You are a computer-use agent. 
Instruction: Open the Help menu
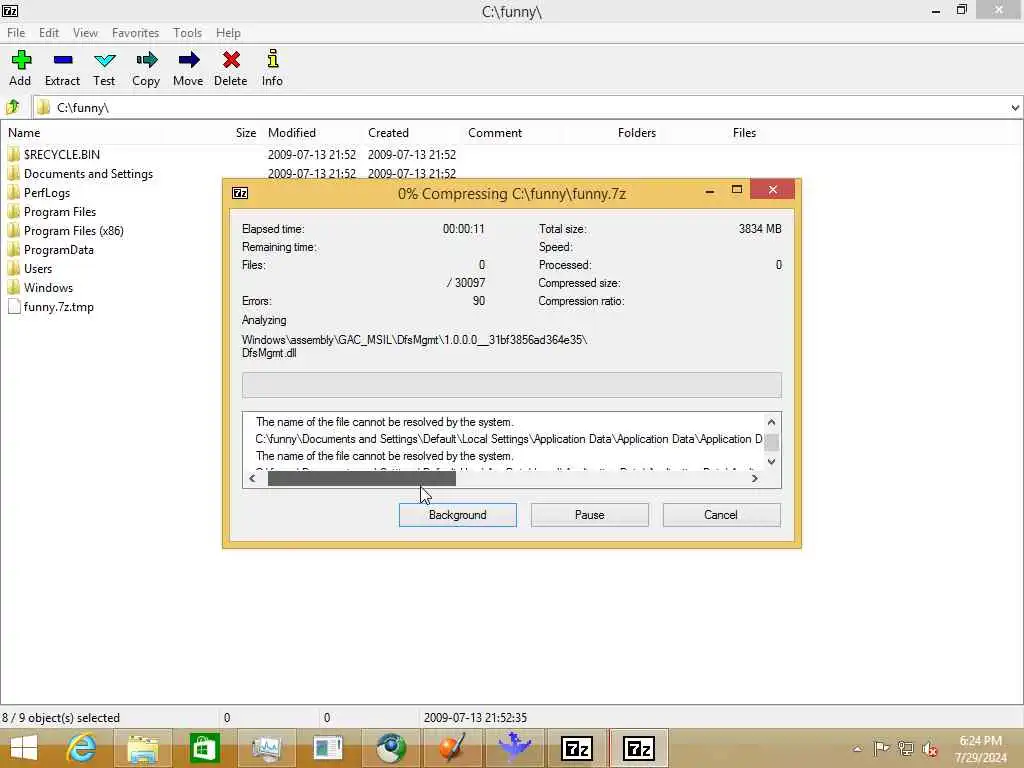point(228,33)
